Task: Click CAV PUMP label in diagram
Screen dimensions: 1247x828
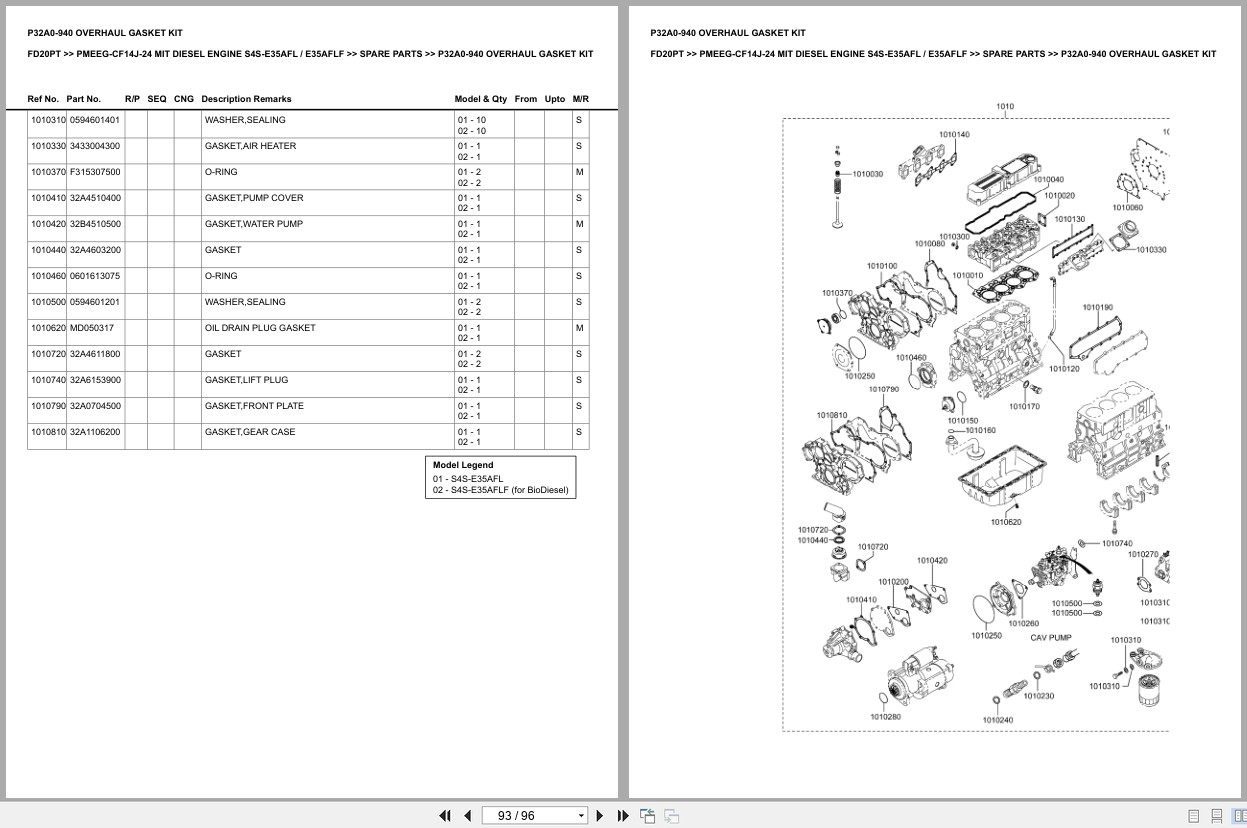Action: (x=1051, y=637)
